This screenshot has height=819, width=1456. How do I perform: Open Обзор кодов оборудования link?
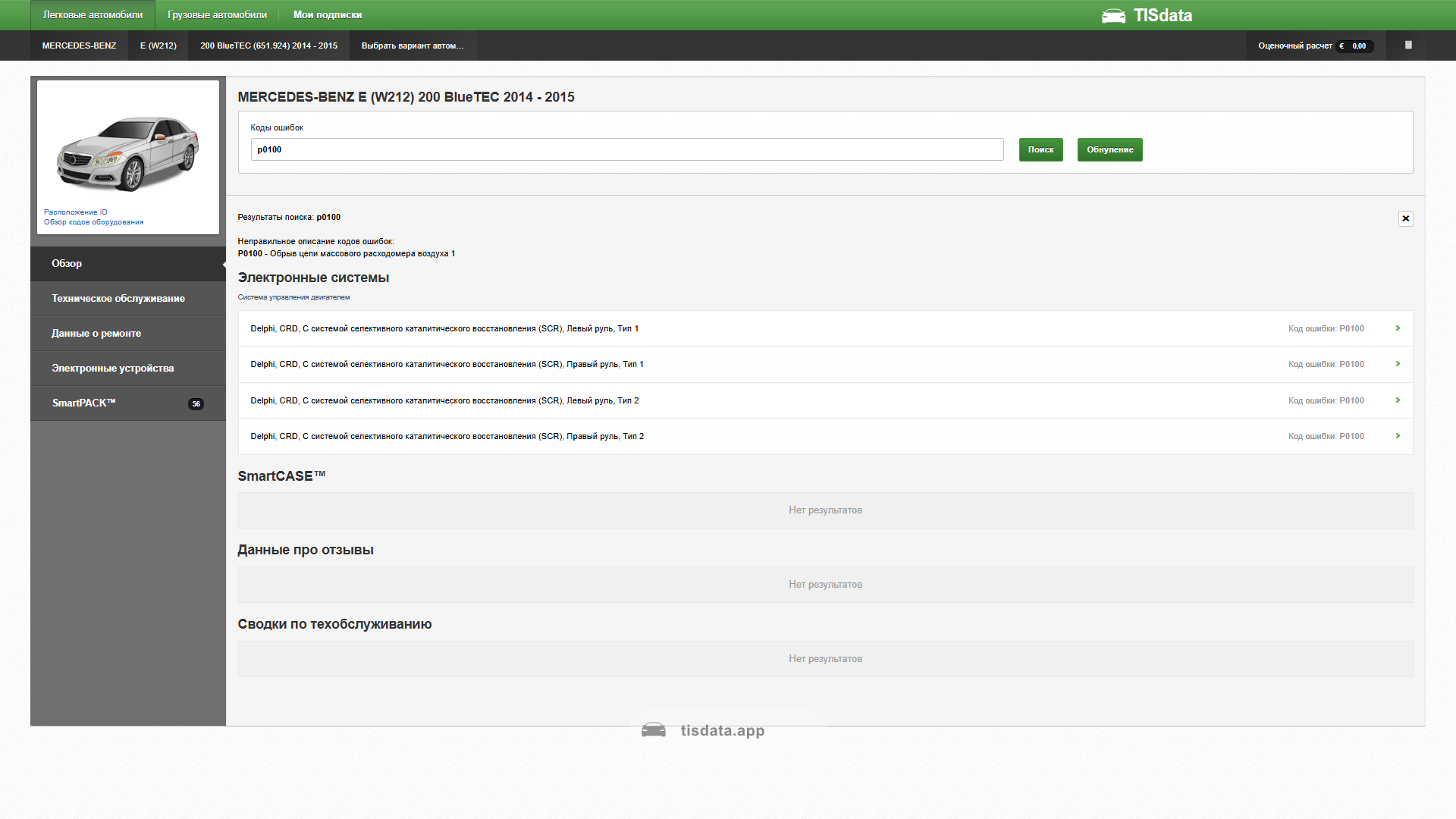[94, 222]
